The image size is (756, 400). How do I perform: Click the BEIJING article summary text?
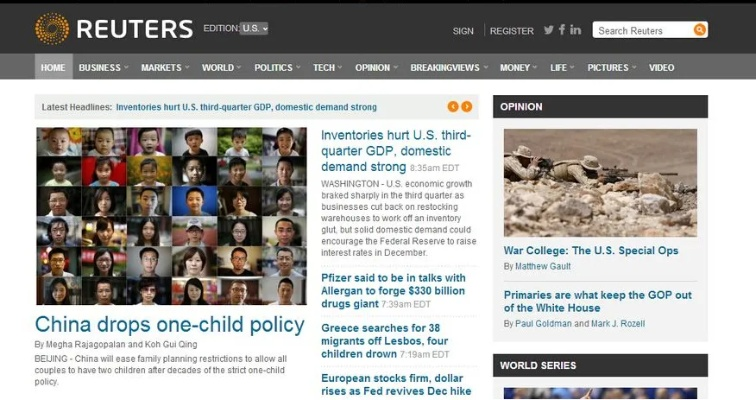click(161, 370)
